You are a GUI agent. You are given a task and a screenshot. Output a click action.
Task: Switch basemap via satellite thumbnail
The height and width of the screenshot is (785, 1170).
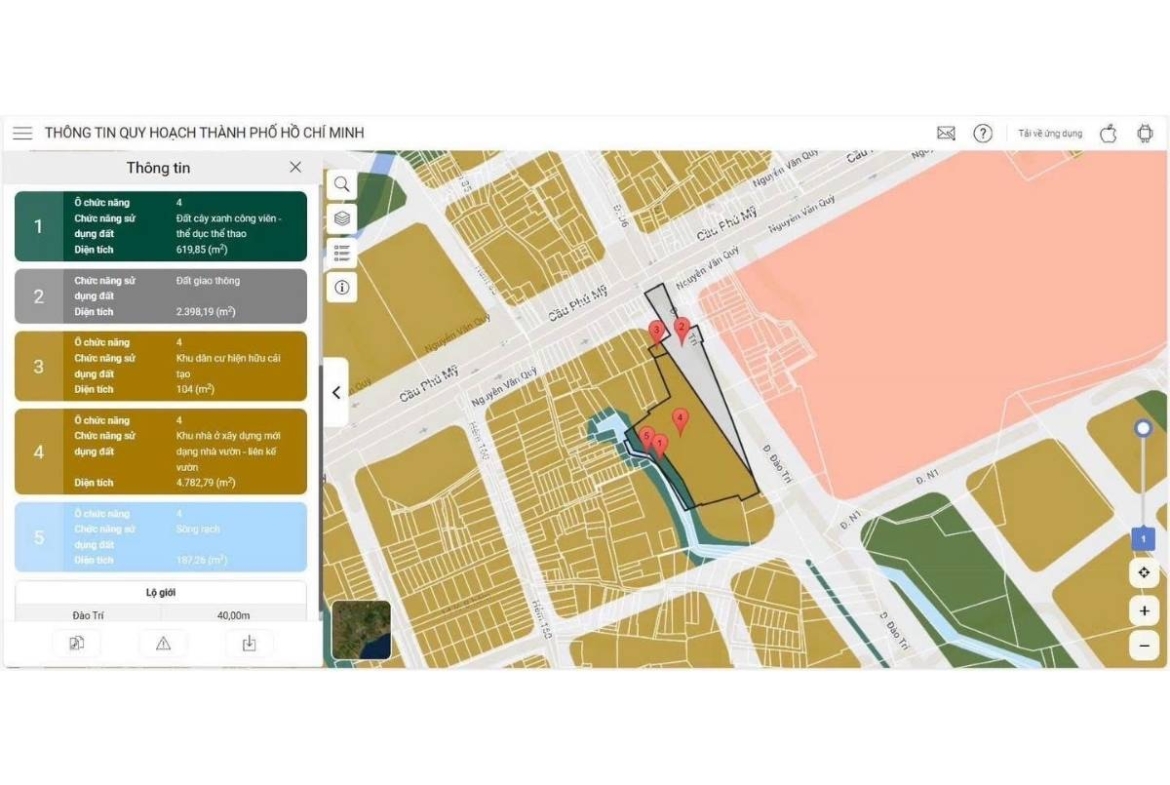[x=362, y=631]
